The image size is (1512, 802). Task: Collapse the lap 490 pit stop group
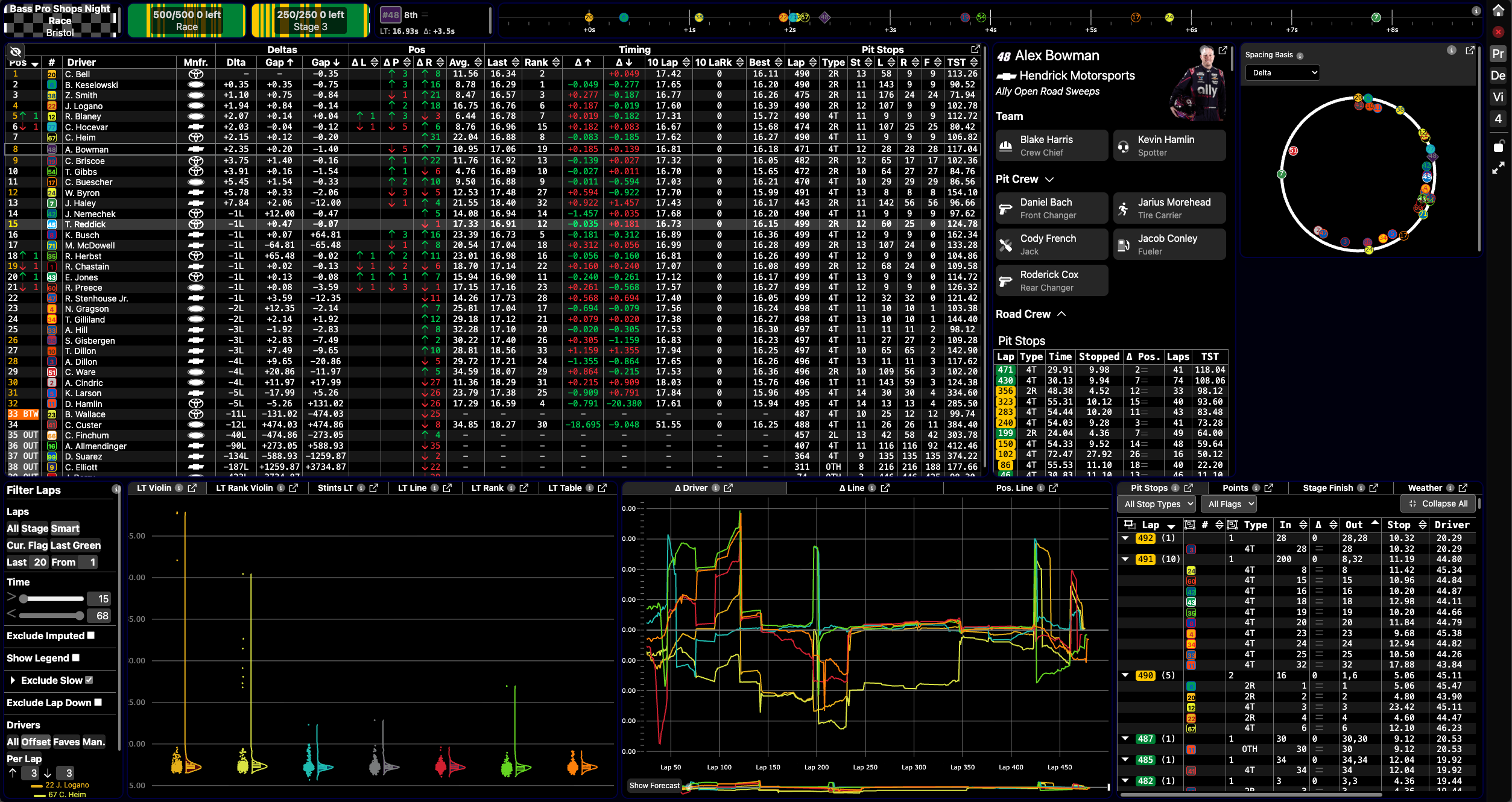point(1125,675)
